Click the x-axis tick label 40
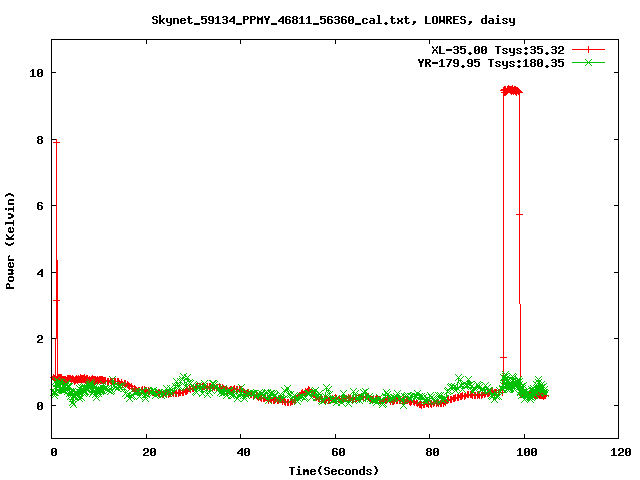This screenshot has height=480, width=640. tap(243, 452)
